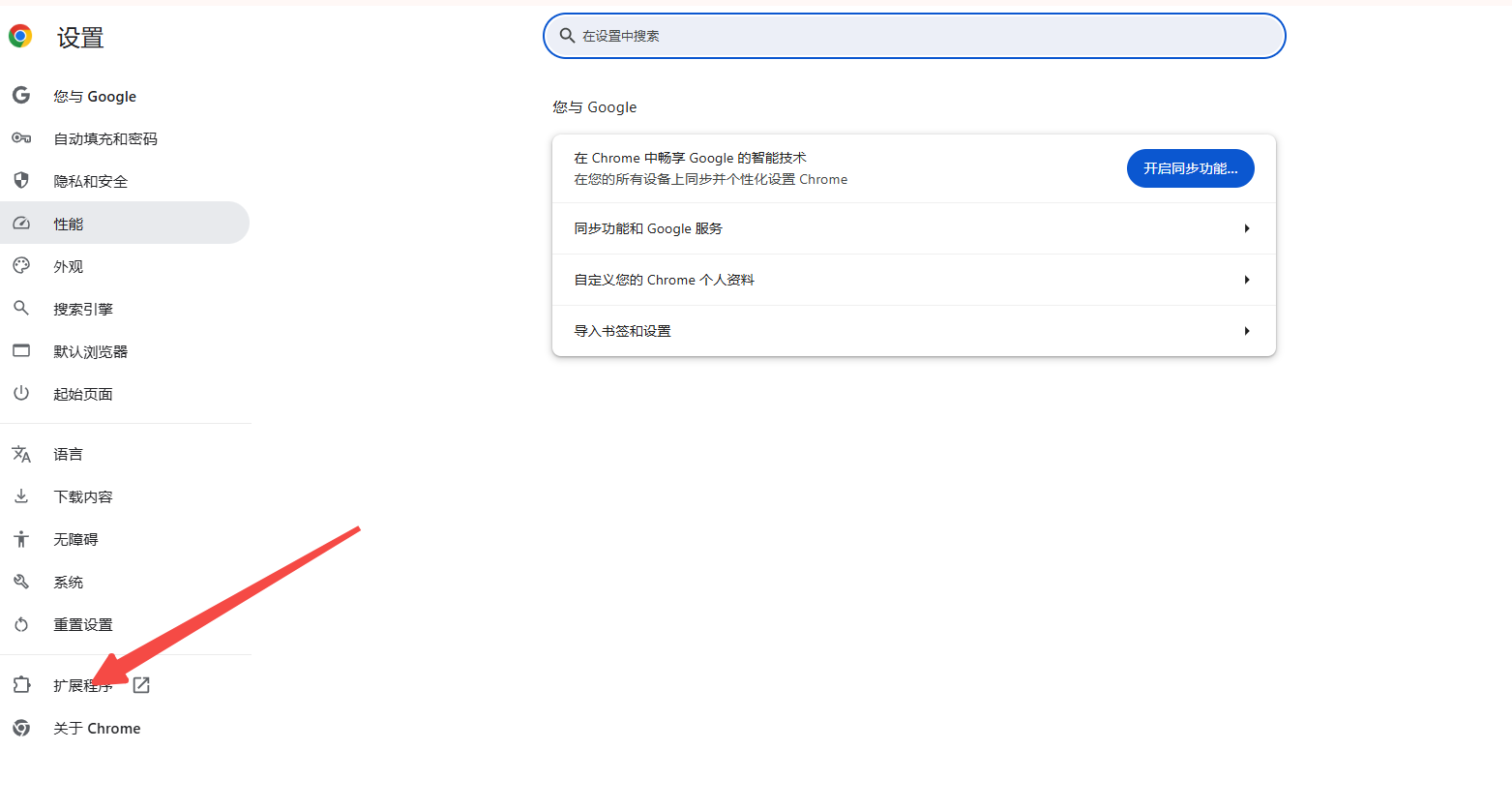The image size is (1512, 810).
Task: Open 重置设置 section
Action: pyautogui.click(x=125, y=624)
